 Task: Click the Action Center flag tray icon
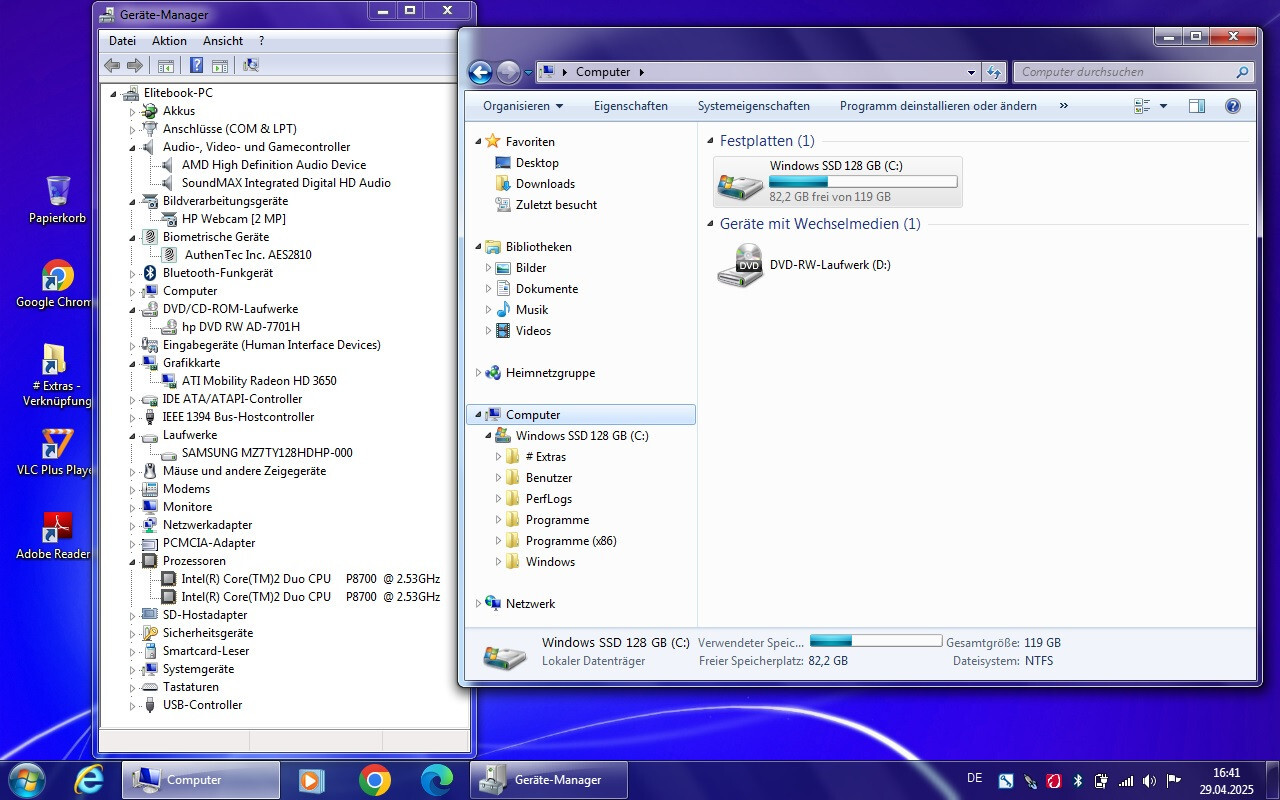[1174, 780]
